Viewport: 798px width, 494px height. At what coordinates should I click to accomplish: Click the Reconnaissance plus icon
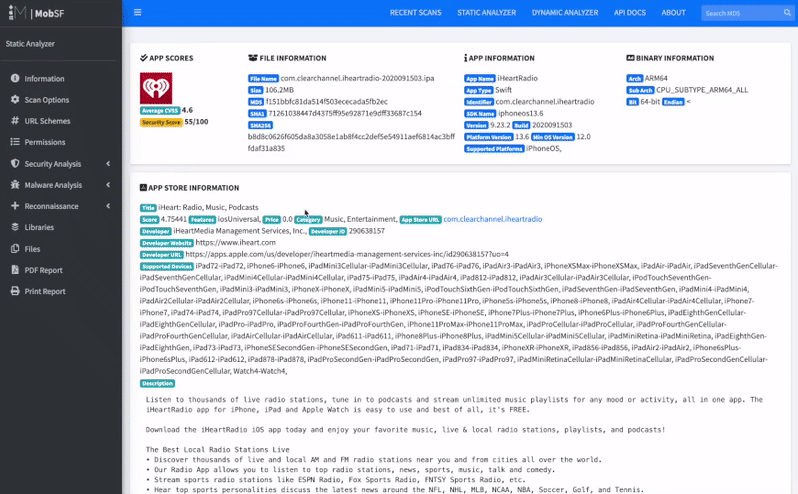[x=15, y=206]
